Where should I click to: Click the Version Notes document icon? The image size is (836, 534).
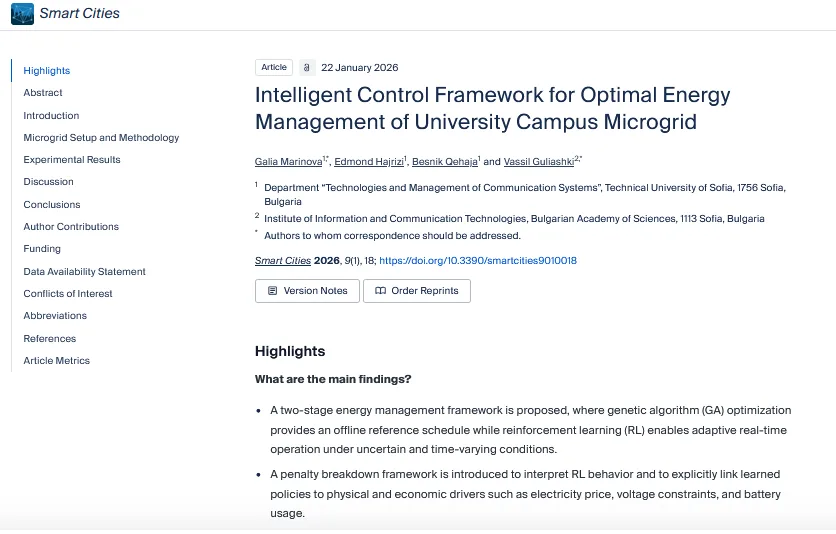coord(272,291)
